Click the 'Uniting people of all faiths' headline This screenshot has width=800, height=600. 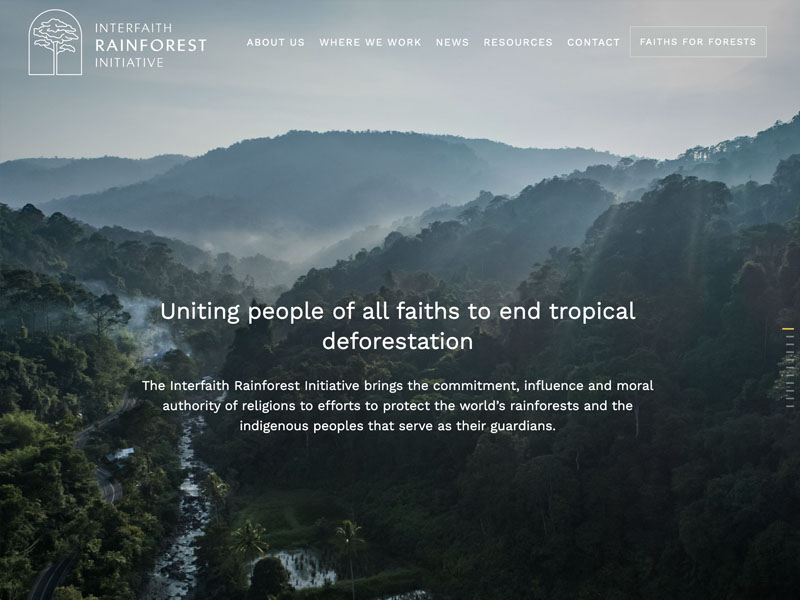[398, 326]
